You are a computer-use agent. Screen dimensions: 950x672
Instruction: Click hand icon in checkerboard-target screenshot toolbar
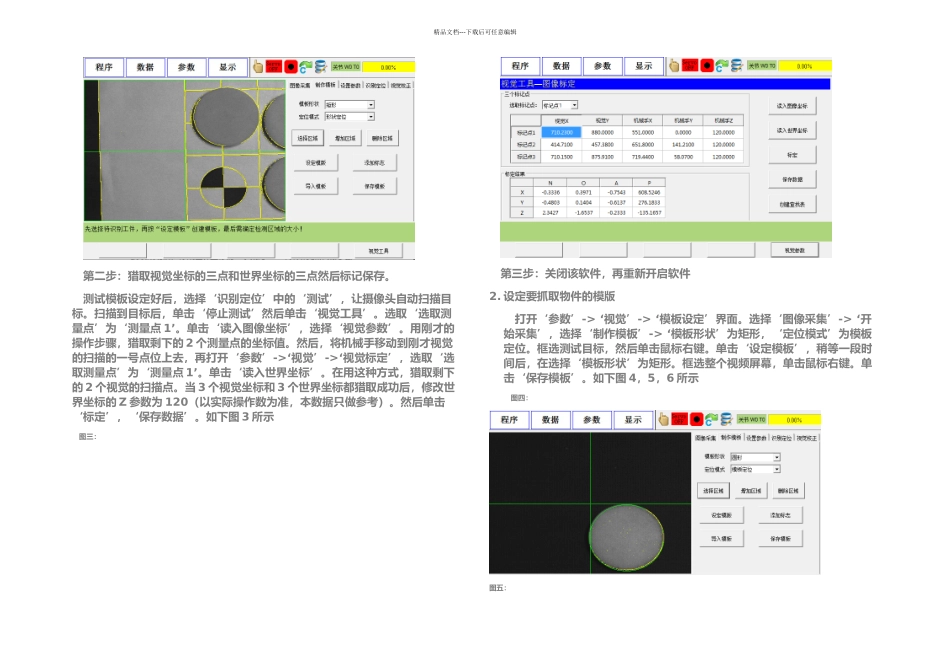point(257,67)
